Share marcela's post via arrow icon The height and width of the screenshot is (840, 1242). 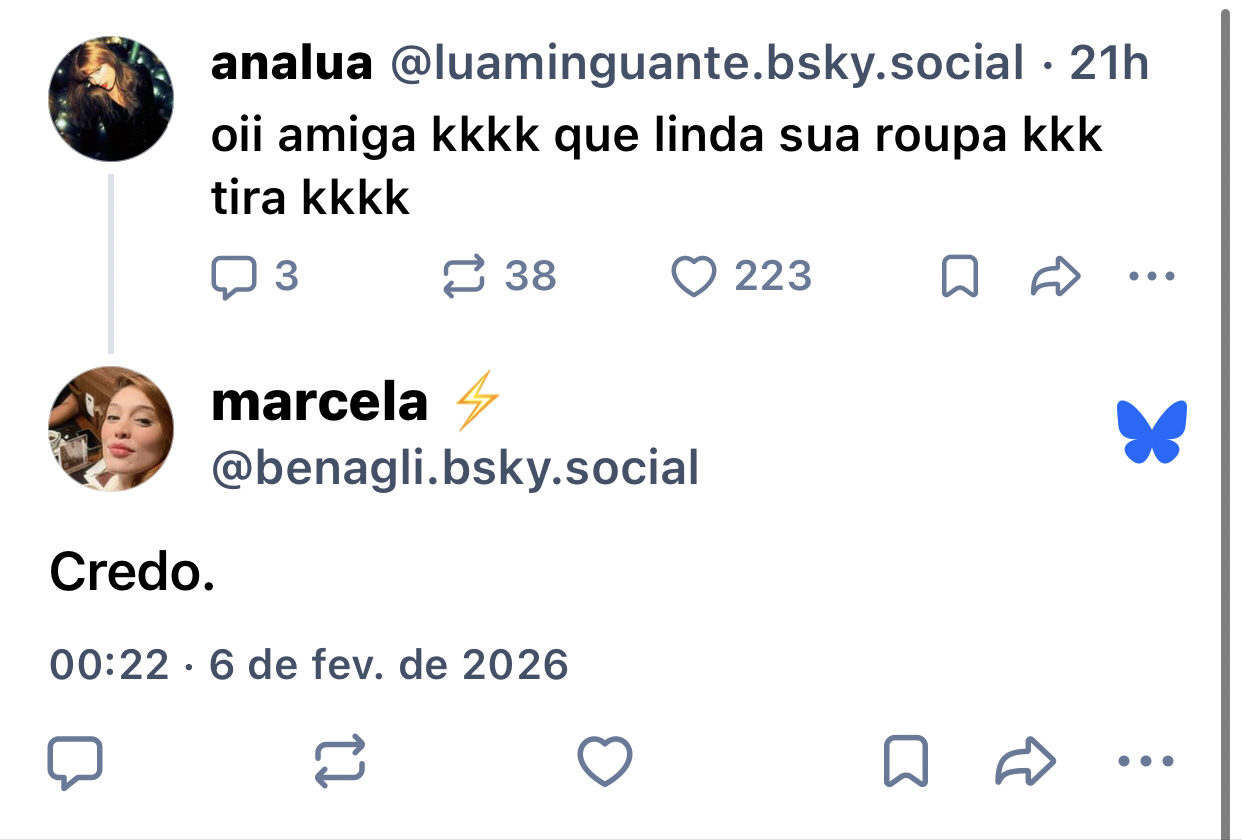[x=1026, y=762]
